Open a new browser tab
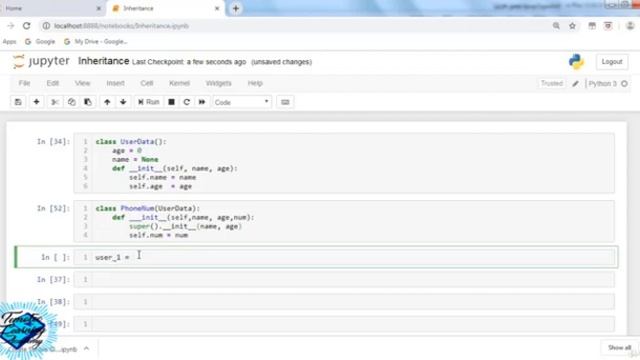This screenshot has width=640, height=360. click(x=236, y=8)
